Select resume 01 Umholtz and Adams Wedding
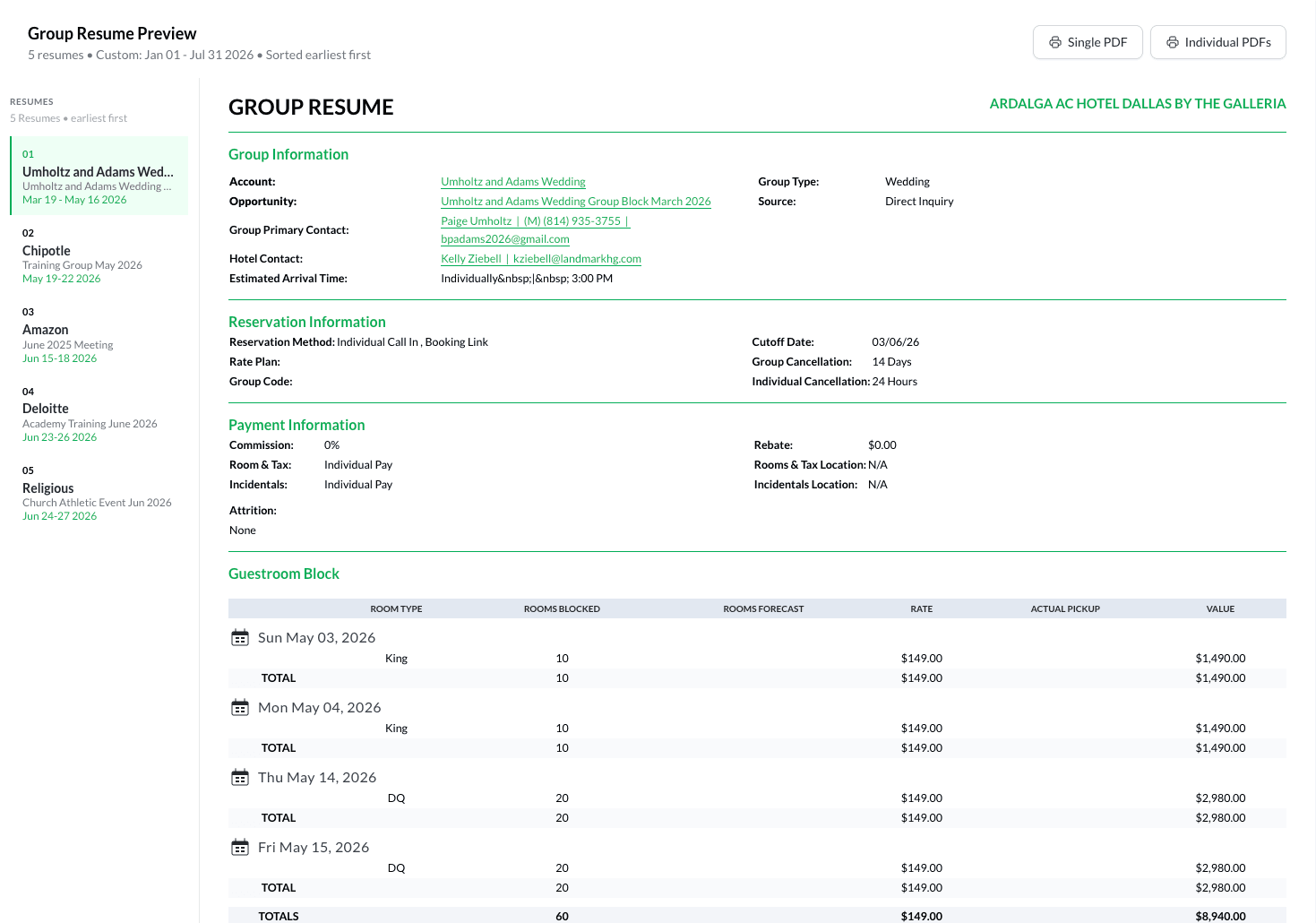The width and height of the screenshot is (1316, 923). click(99, 176)
